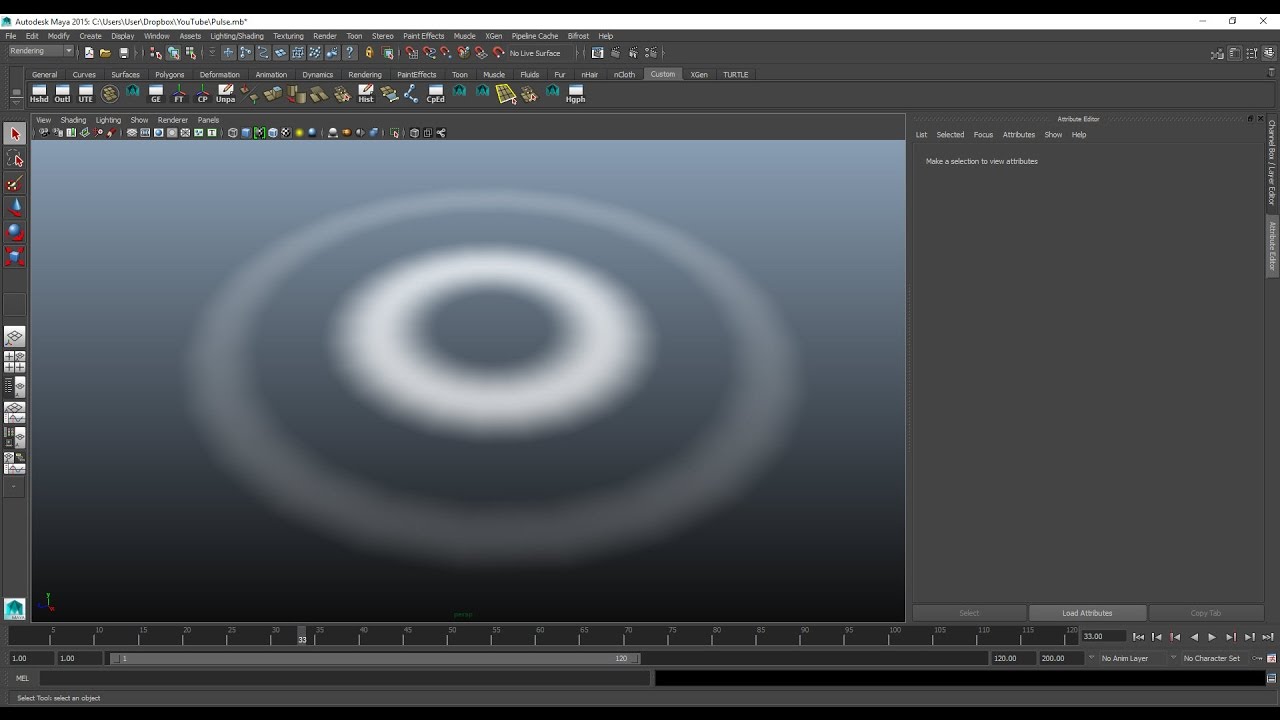Click the Hshd shelf button
Viewport: 1280px width, 720px height.
pyautogui.click(x=39, y=94)
